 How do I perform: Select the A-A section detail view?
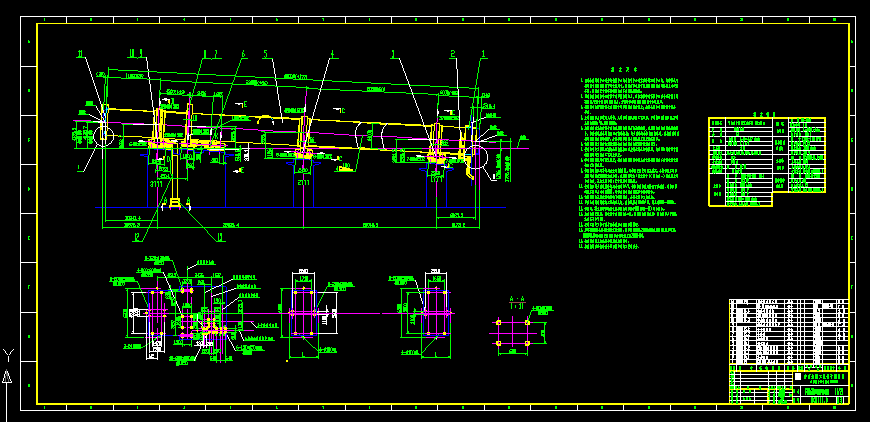point(514,331)
